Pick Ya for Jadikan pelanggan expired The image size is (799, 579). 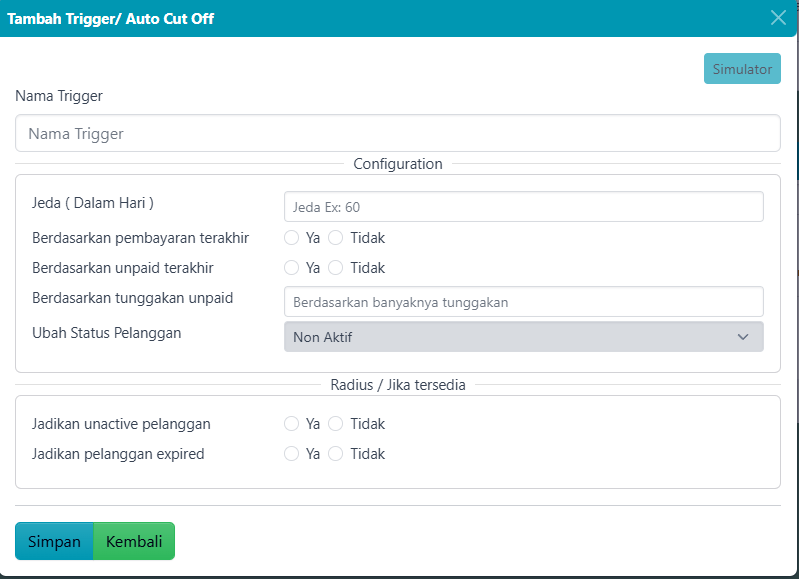click(x=292, y=454)
